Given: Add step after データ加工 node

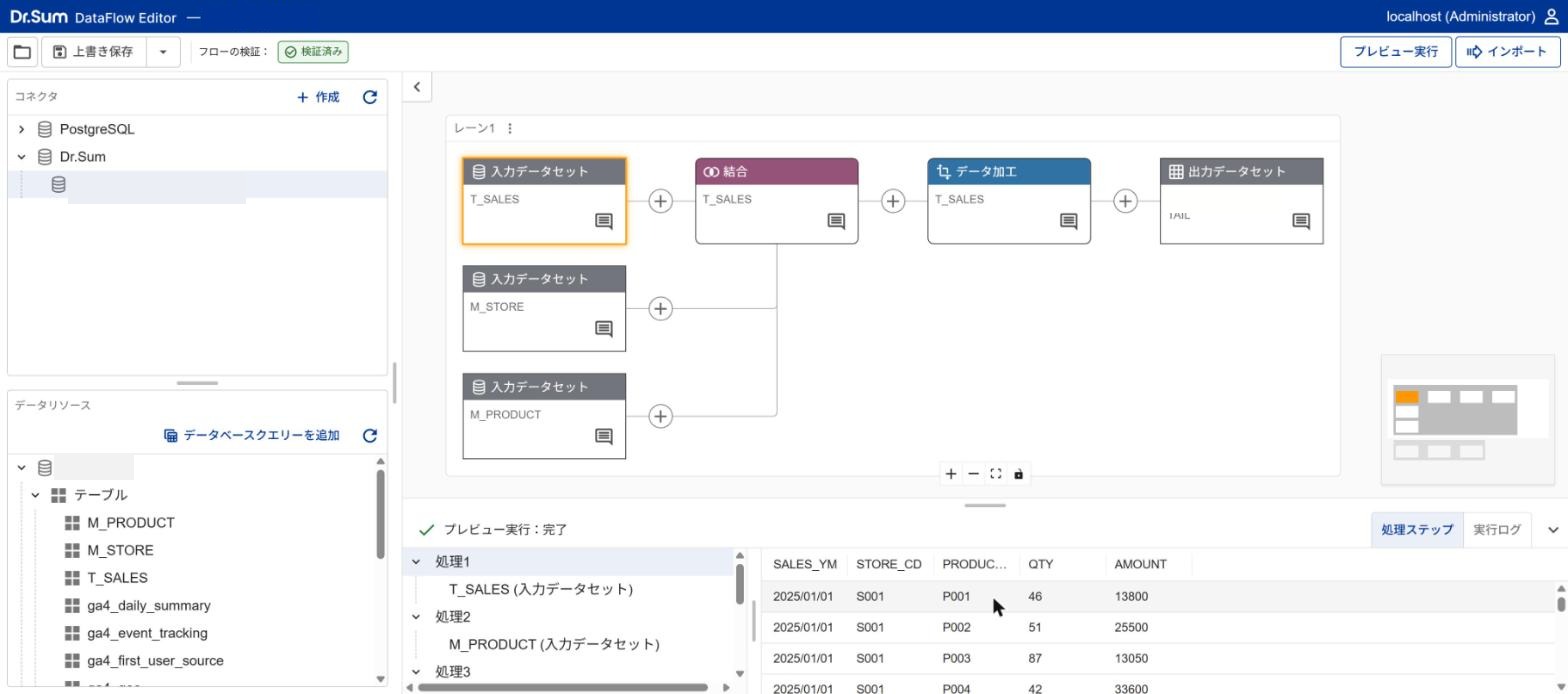Looking at the screenshot, I should pos(1125,201).
